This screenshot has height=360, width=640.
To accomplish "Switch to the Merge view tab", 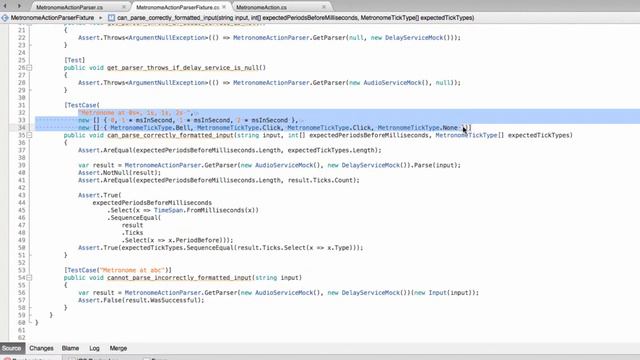I will pyautogui.click(x=118, y=348).
